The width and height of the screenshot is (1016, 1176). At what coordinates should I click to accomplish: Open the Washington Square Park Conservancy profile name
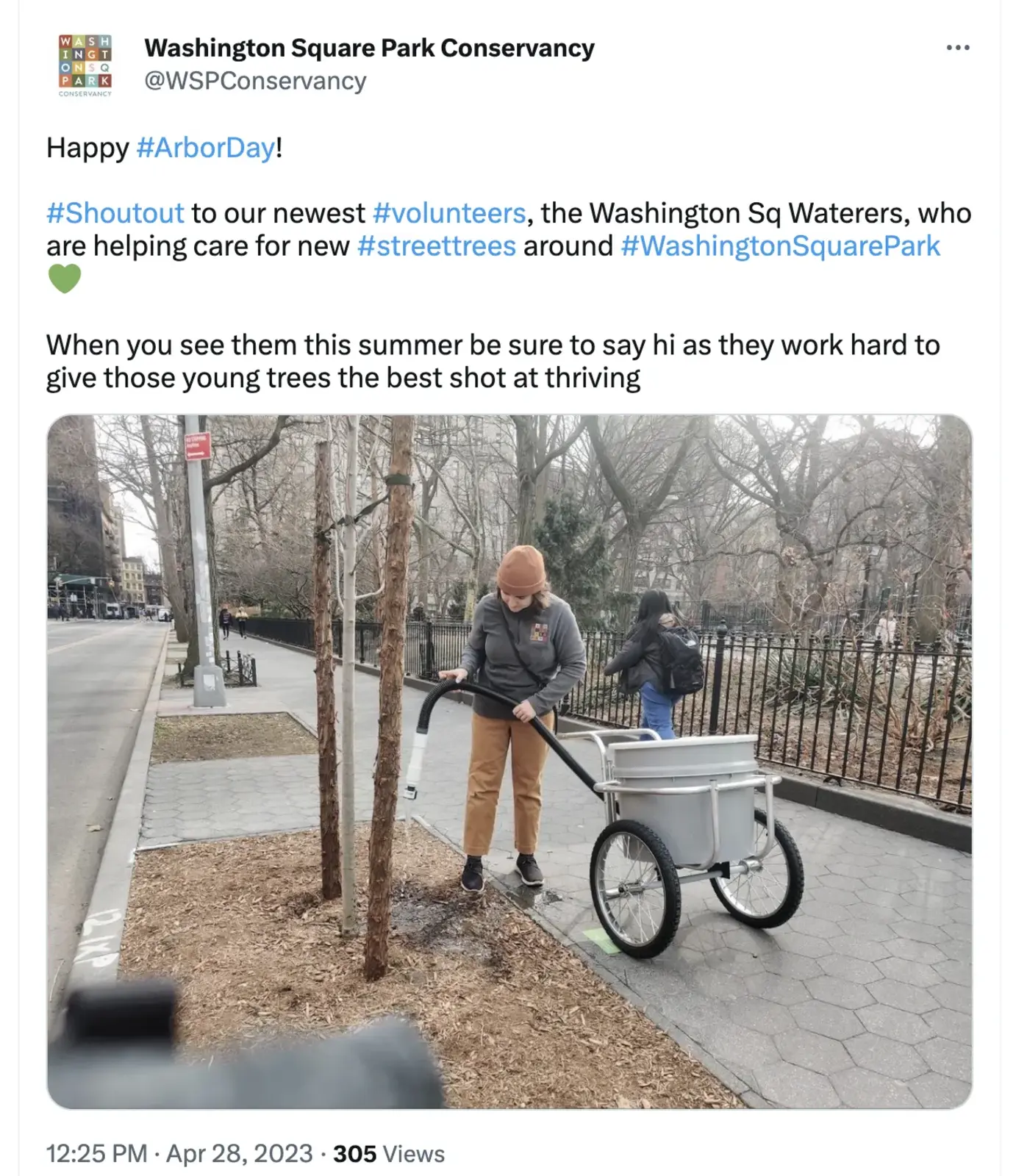click(x=369, y=48)
